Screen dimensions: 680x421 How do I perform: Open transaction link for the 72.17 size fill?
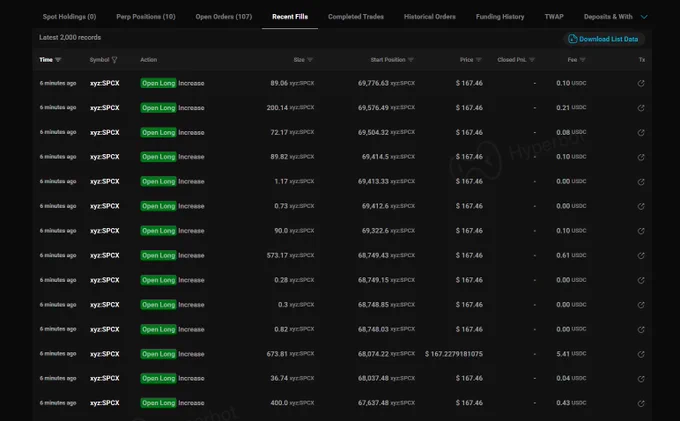[641, 133]
